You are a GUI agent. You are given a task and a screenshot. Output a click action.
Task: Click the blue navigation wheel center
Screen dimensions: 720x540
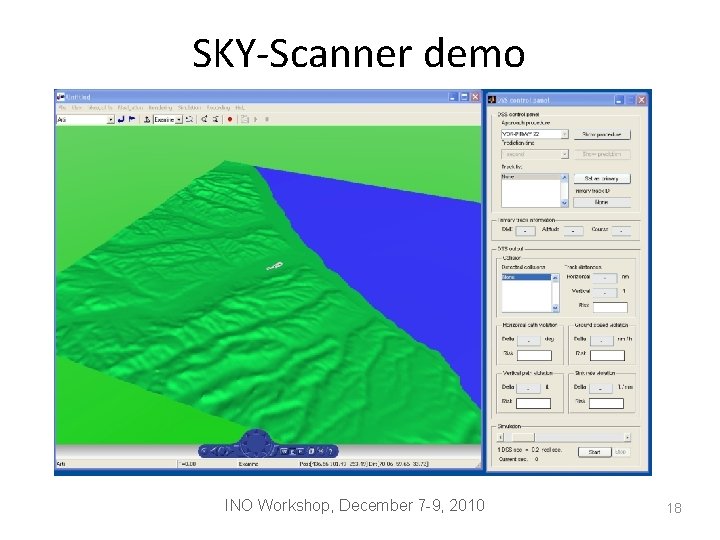(255, 443)
